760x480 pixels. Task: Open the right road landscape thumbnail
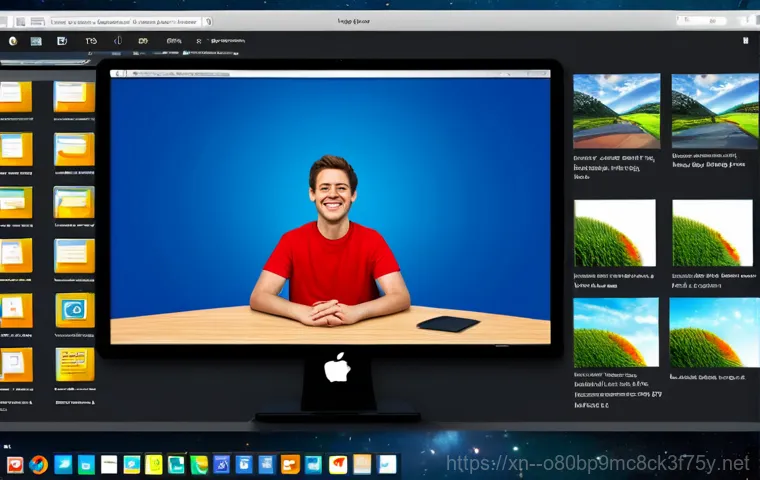tap(715, 111)
